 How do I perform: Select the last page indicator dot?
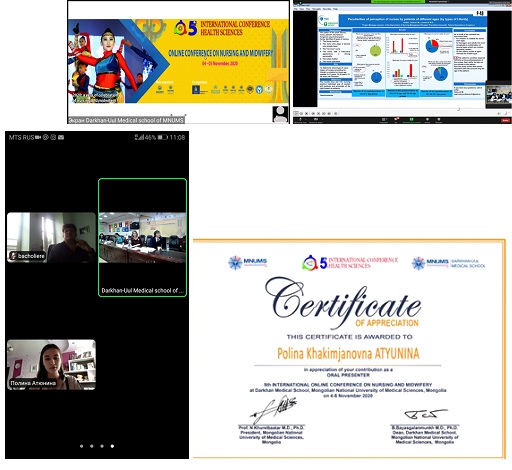pyautogui.click(x=112, y=446)
